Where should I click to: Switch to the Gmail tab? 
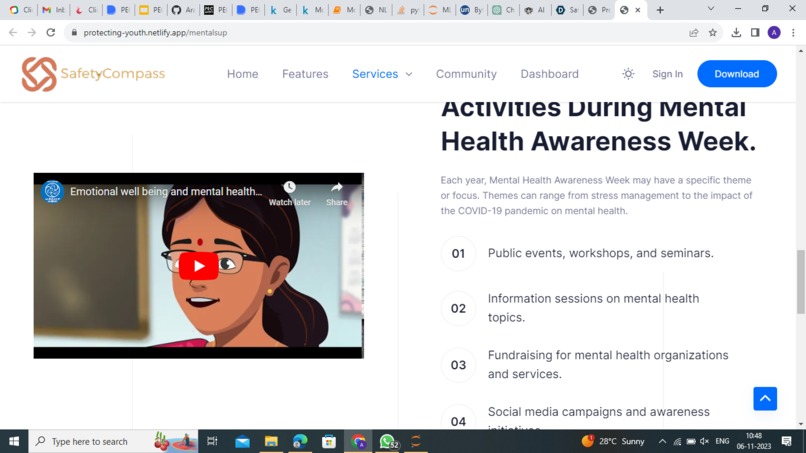(x=53, y=10)
